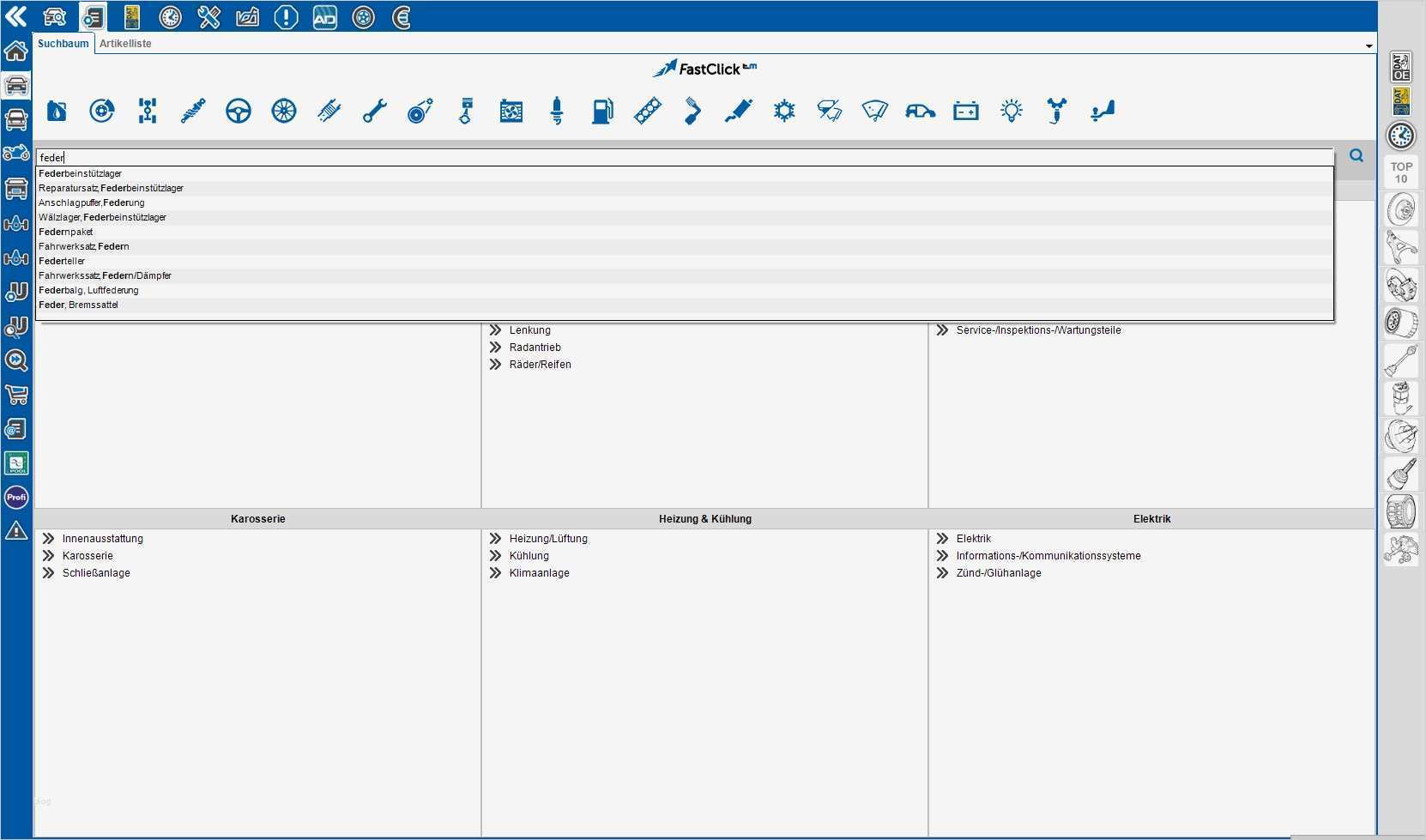This screenshot has width=1426, height=840.
Task: Pick the 'Feder, Bremssattel' suggestion
Action: (685, 305)
